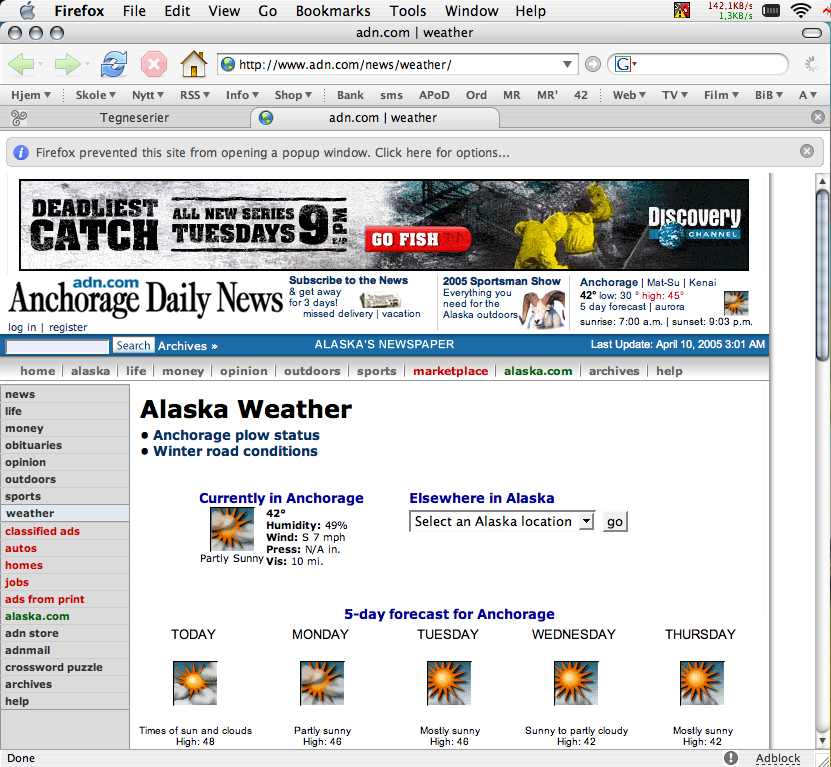
Task: Click the register link under the logo
Action: [68, 327]
